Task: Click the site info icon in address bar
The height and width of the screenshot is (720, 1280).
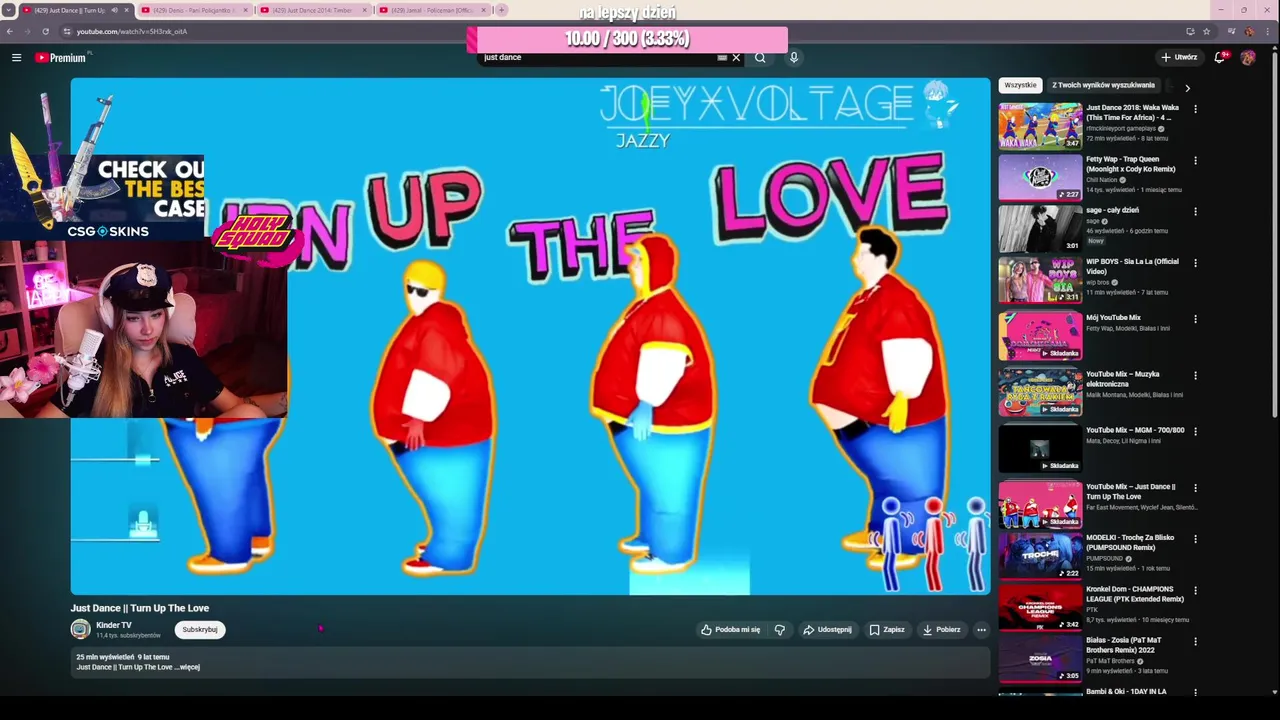Action: (x=67, y=31)
